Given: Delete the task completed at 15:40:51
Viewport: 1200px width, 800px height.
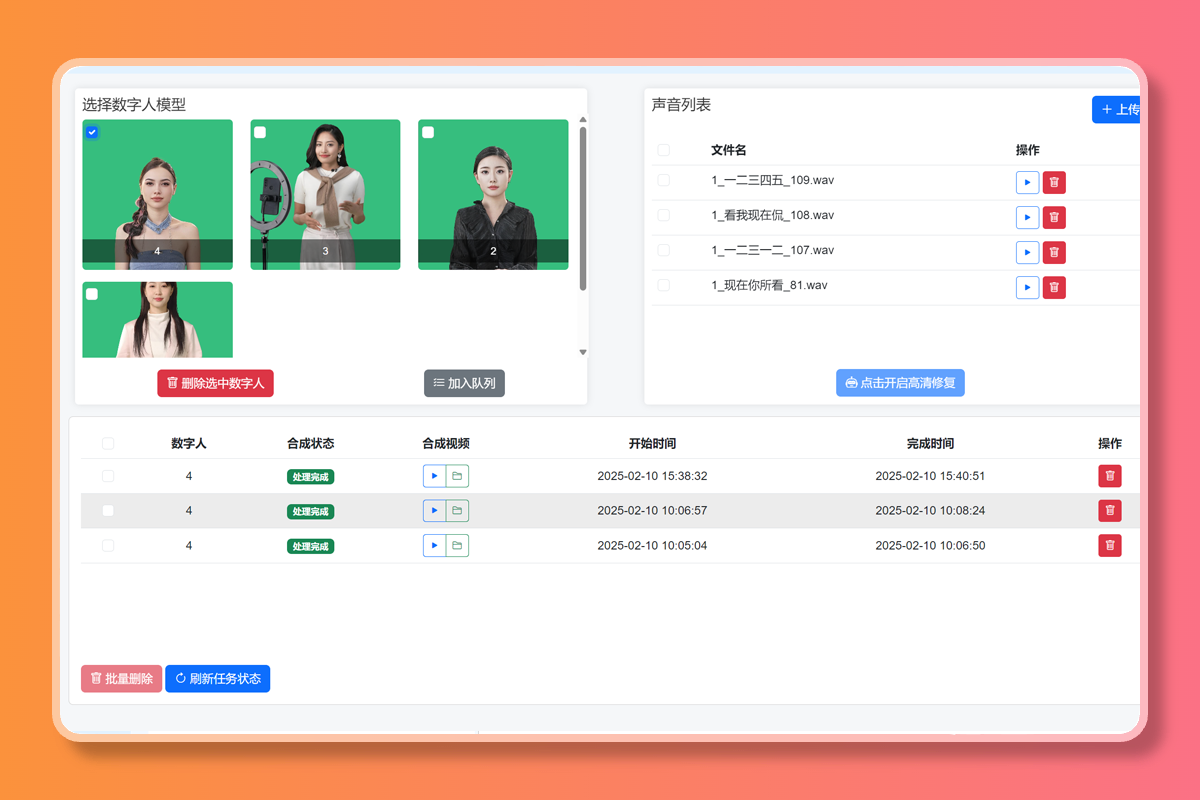Looking at the screenshot, I should (x=1109, y=476).
